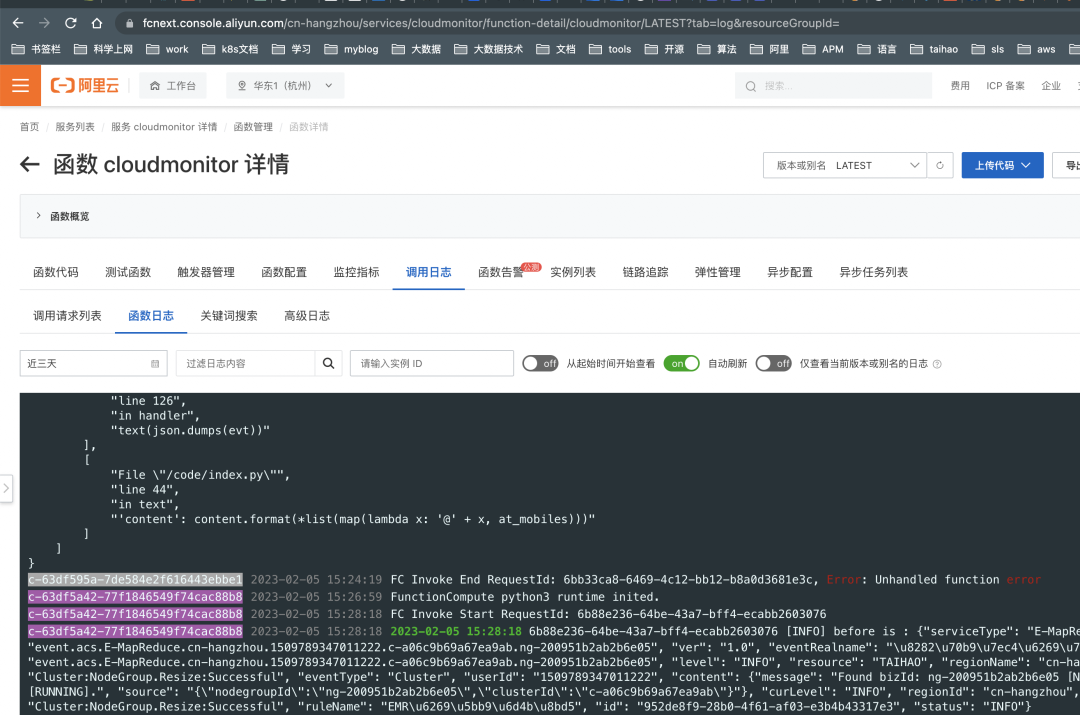The image size is (1080, 715).
Task: Open 版本或别名 LATEST dropdown
Action: [x=844, y=165]
